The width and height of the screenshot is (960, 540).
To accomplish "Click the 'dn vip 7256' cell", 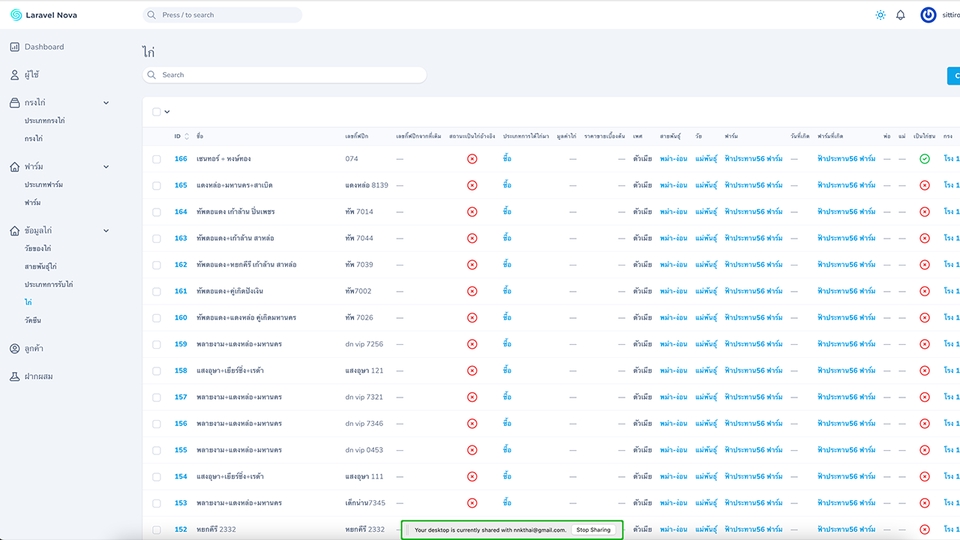I will 364,344.
